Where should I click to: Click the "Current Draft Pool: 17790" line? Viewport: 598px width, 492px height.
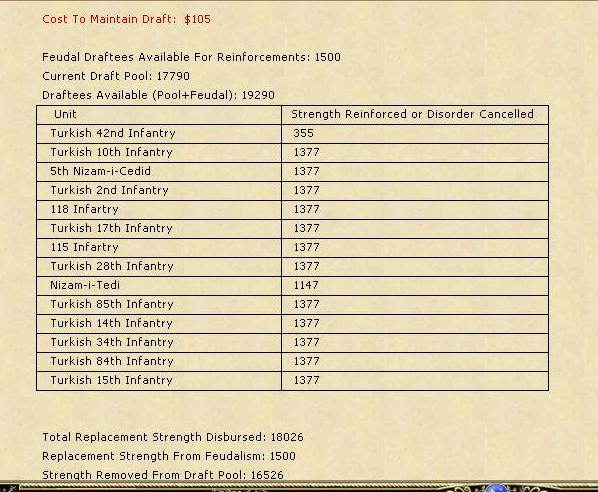[x=116, y=76]
